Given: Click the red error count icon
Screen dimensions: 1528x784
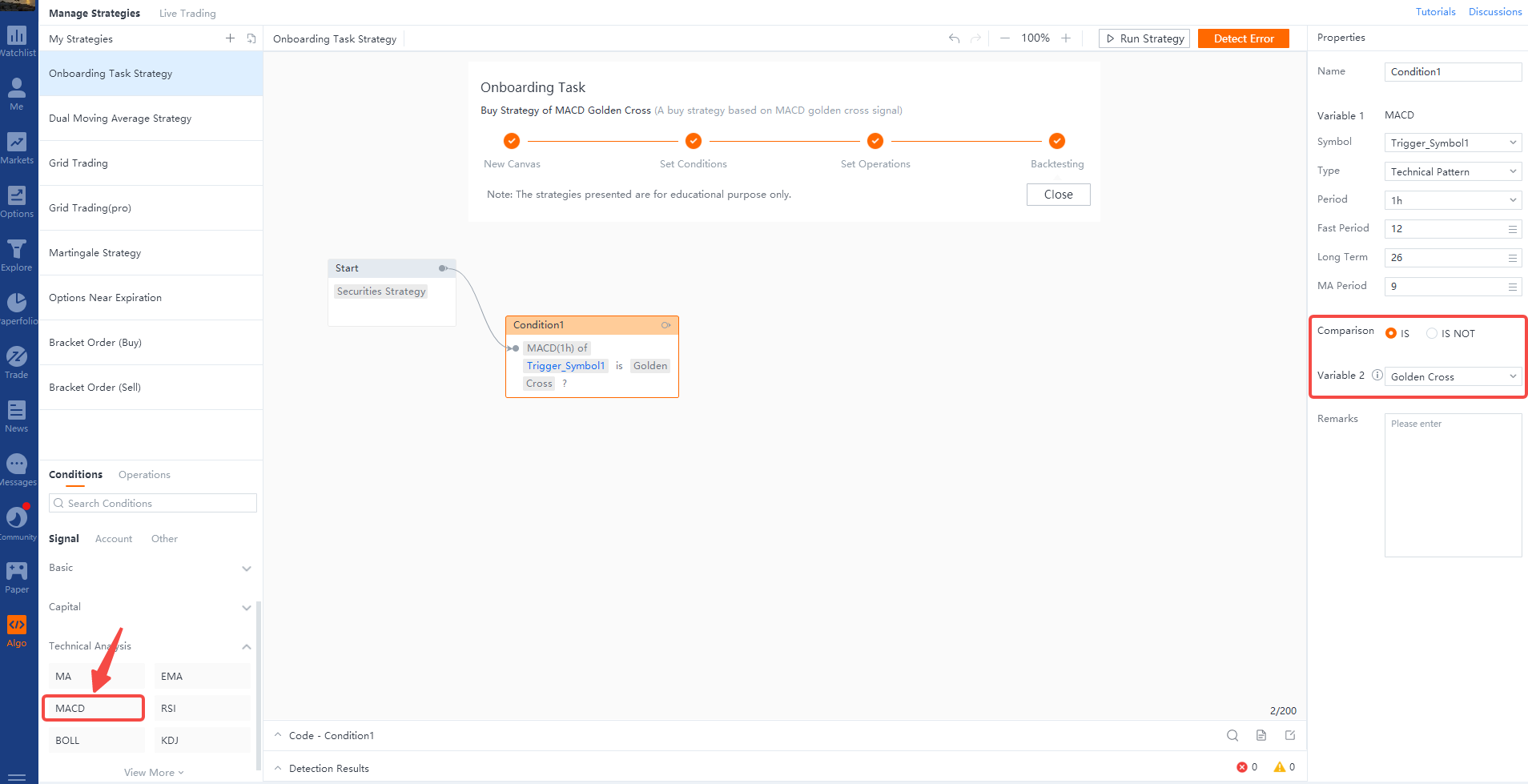Looking at the screenshot, I should (1242, 767).
